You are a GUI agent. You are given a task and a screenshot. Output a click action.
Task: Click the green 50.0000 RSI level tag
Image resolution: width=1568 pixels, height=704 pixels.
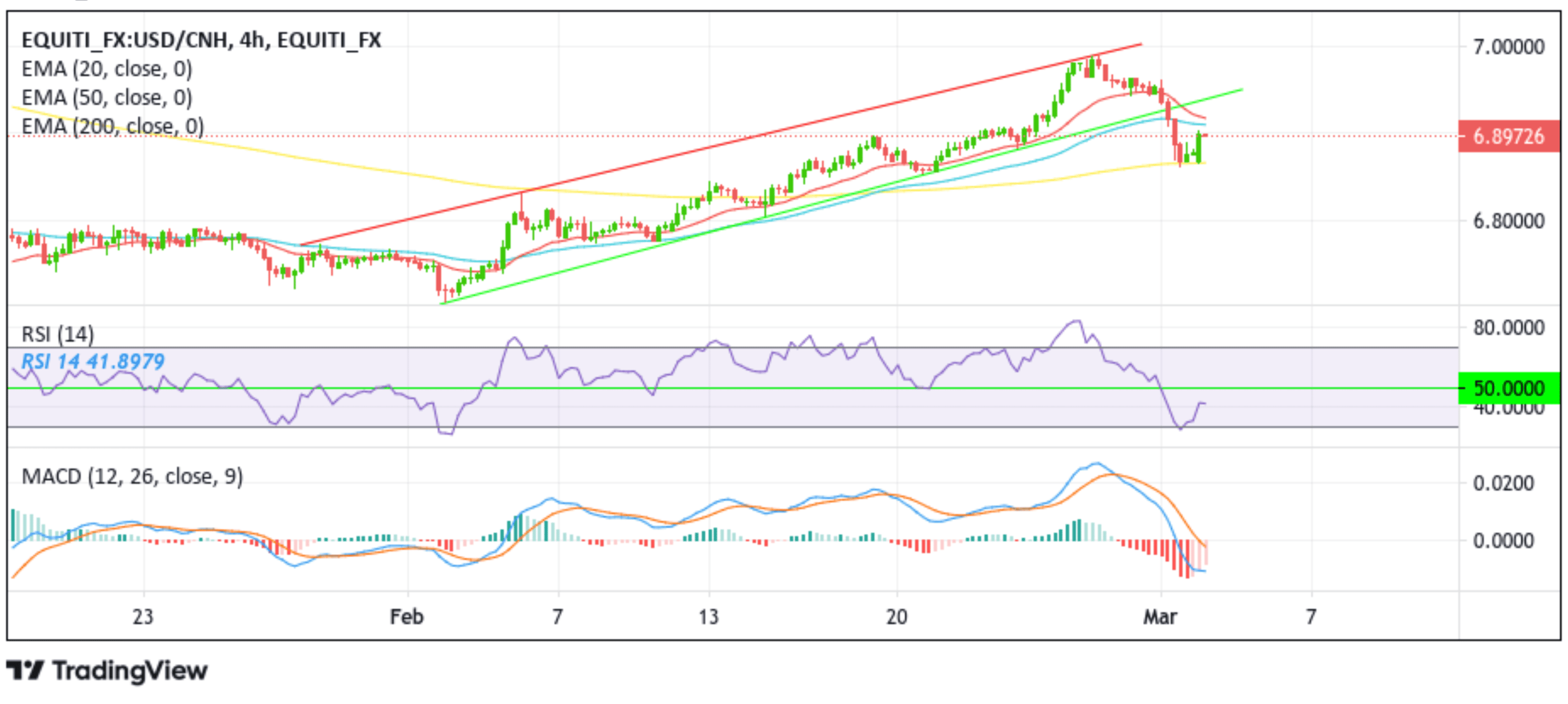1509,388
